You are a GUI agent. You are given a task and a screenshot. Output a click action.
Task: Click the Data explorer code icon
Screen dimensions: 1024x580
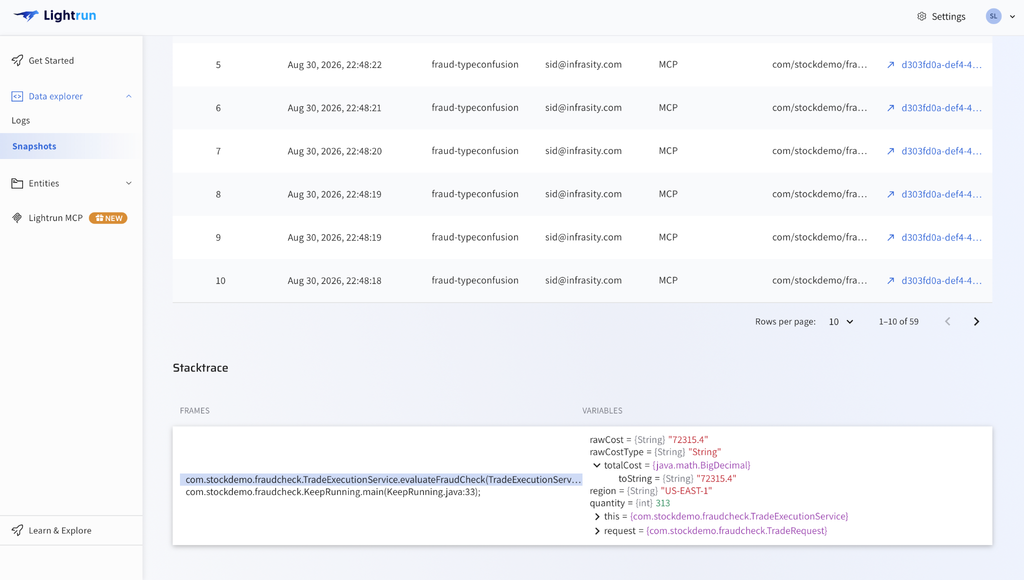(x=17, y=96)
